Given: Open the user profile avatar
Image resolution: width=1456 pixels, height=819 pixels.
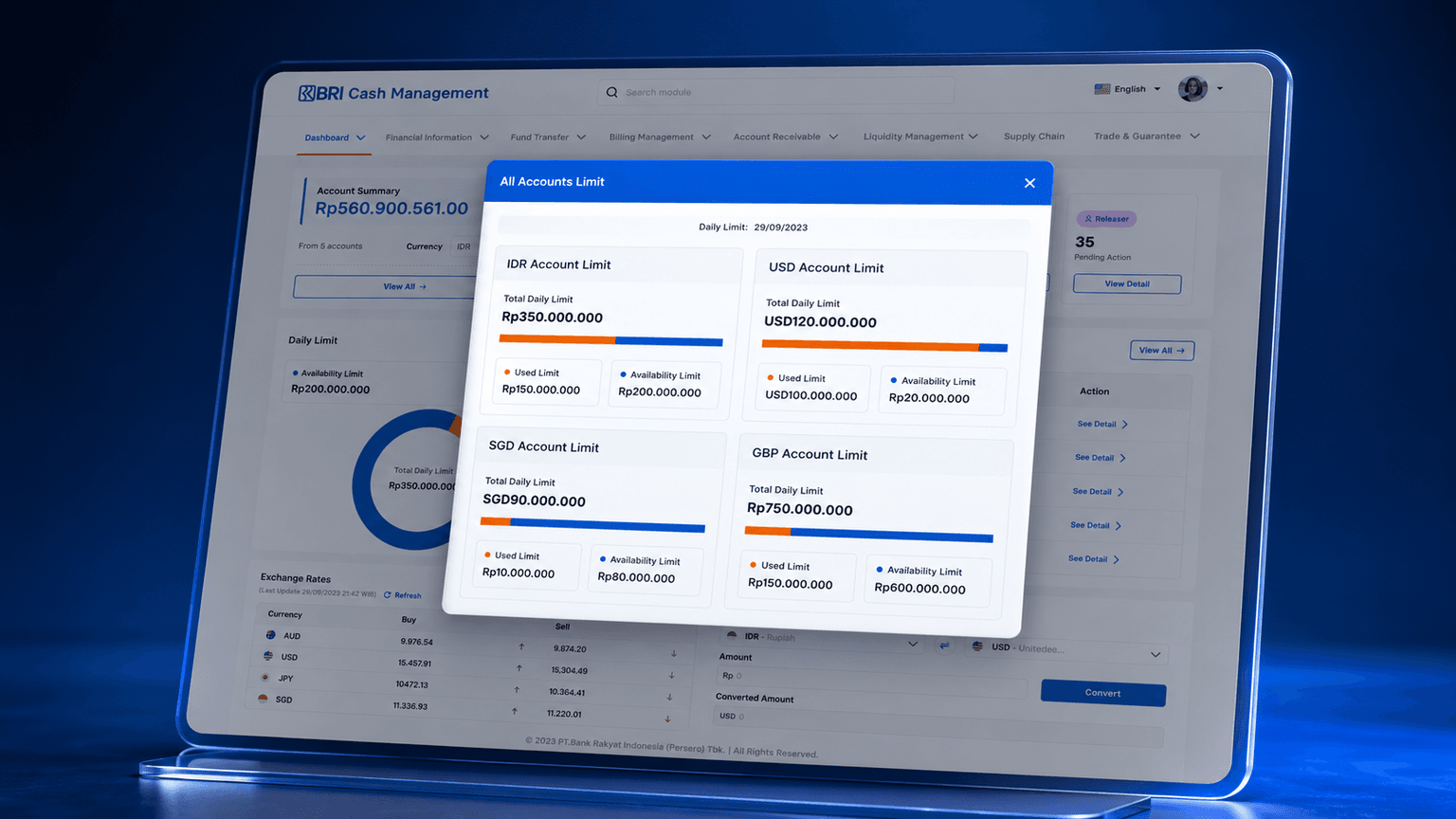Looking at the screenshot, I should pos(1192,88).
